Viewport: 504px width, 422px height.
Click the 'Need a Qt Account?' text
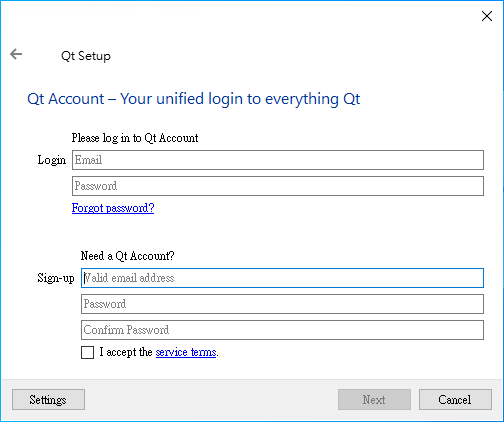coord(128,256)
